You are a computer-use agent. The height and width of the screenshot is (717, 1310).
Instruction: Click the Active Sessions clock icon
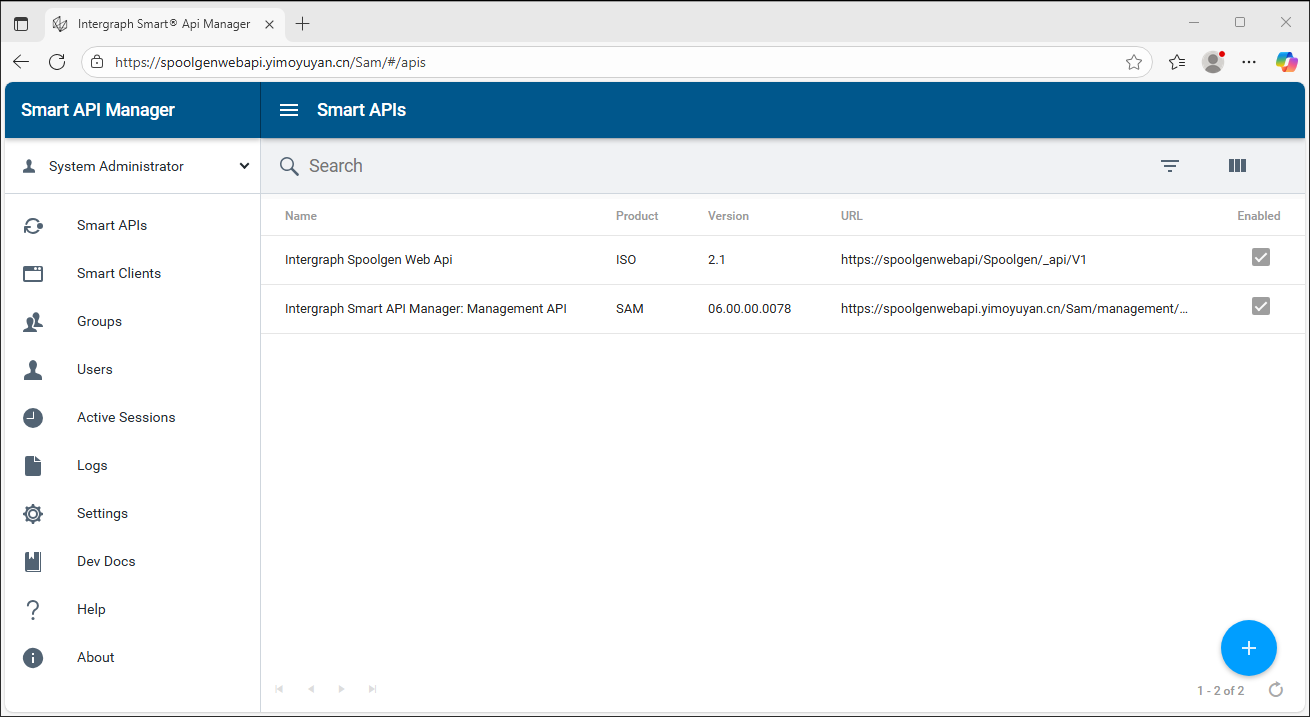click(x=33, y=418)
